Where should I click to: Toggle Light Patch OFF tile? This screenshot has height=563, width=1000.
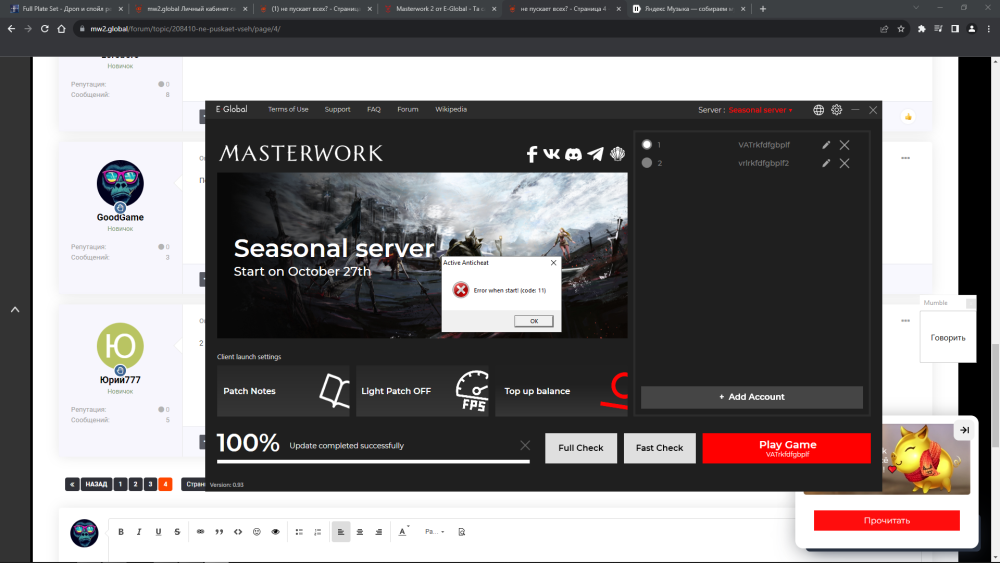pyautogui.click(x=422, y=391)
